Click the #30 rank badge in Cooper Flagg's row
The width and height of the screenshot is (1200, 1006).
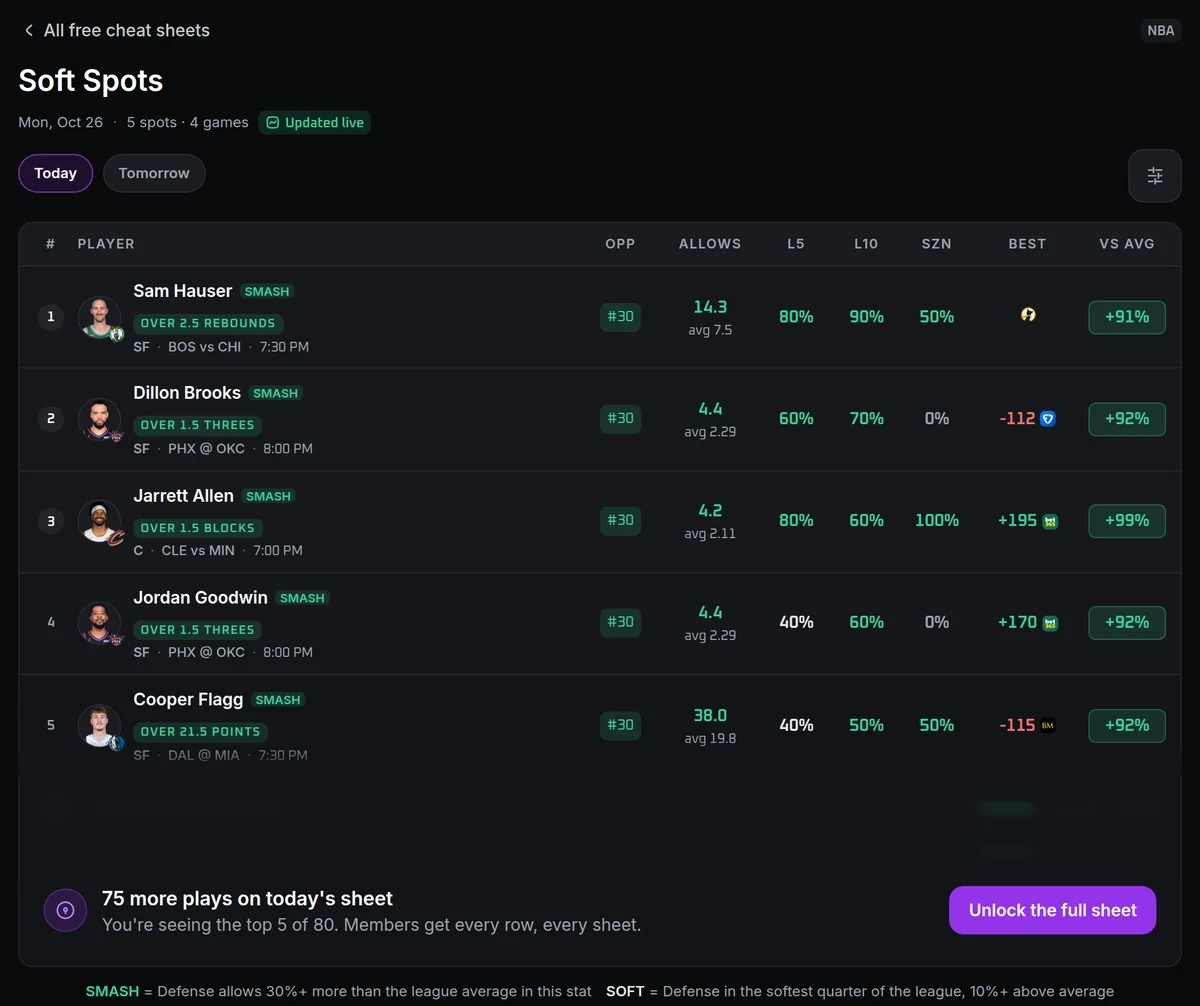(620, 724)
